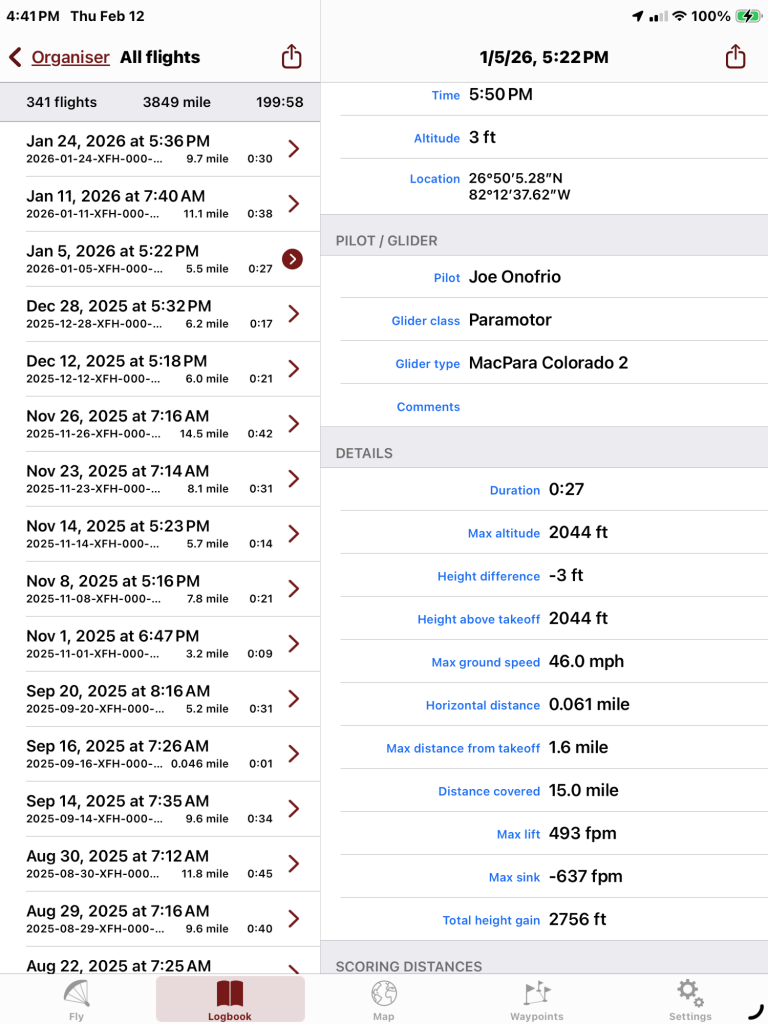
Task: Tap Glider type MacPara Colorado 2 row
Action: [x=548, y=363]
